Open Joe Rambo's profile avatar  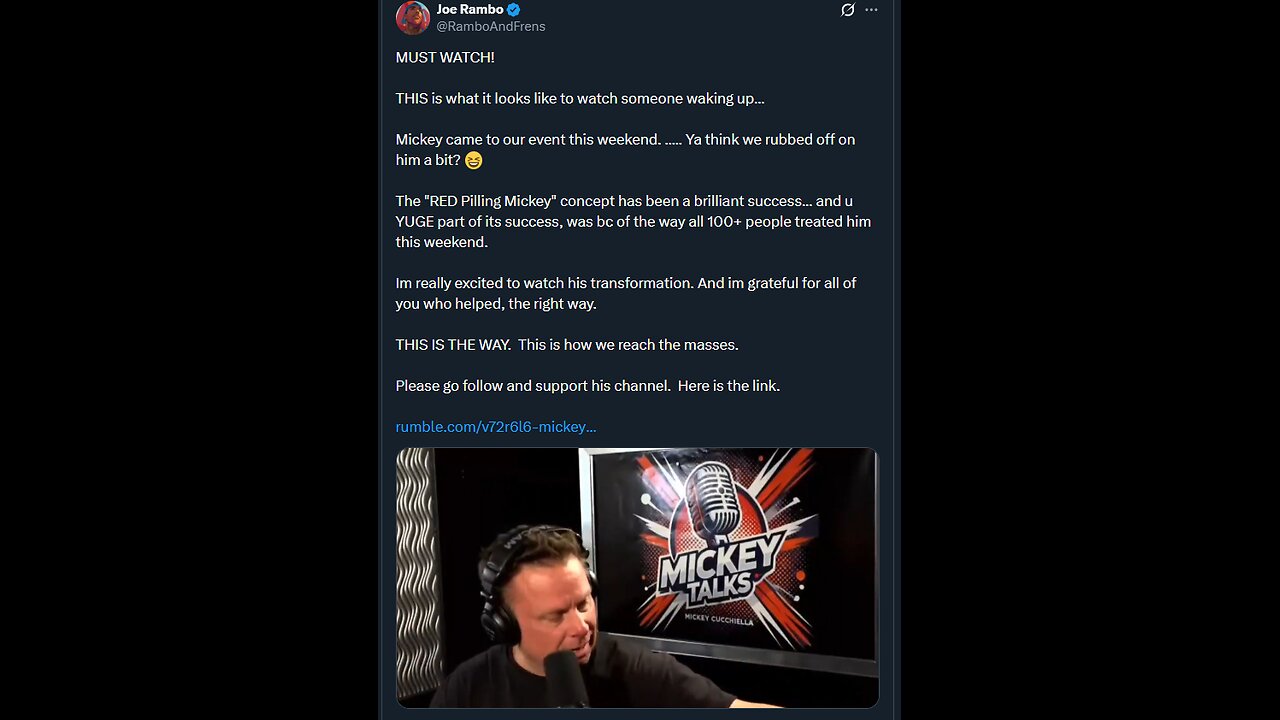click(x=413, y=17)
